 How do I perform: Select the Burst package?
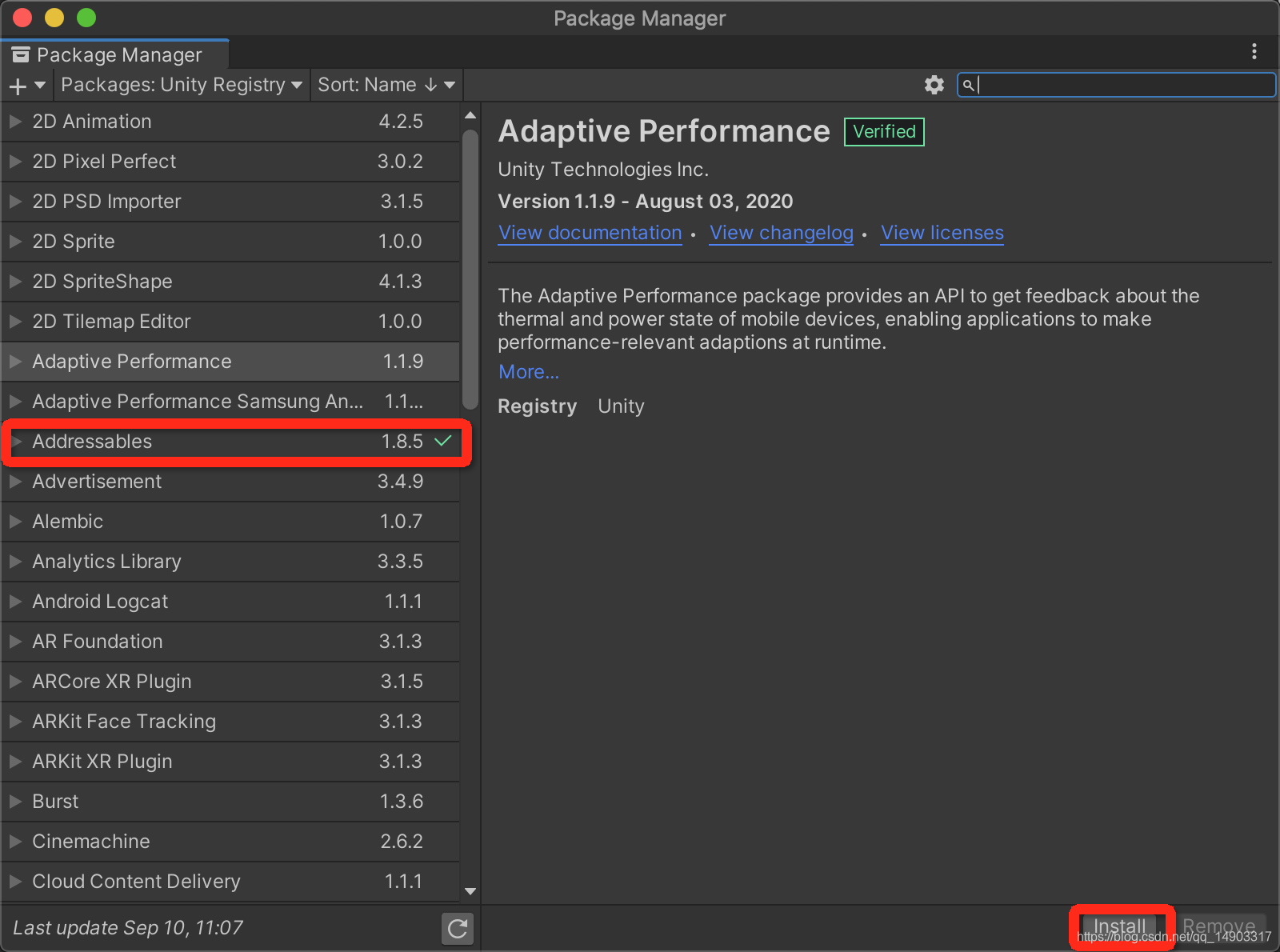[x=160, y=801]
